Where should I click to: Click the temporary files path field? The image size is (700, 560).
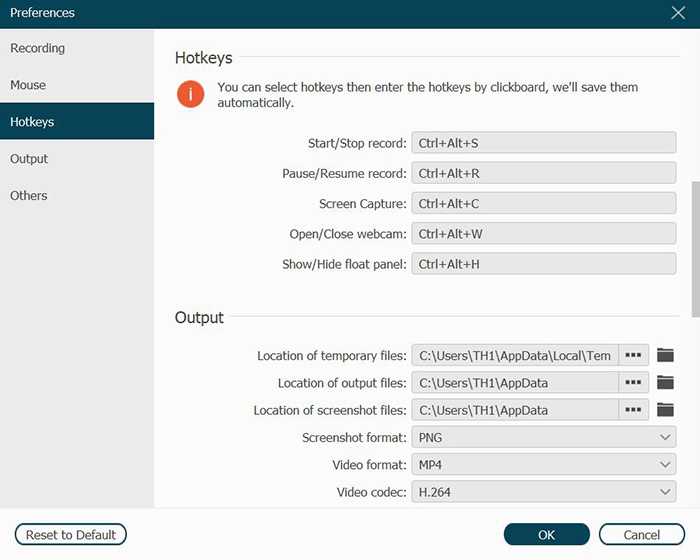pyautogui.click(x=515, y=355)
